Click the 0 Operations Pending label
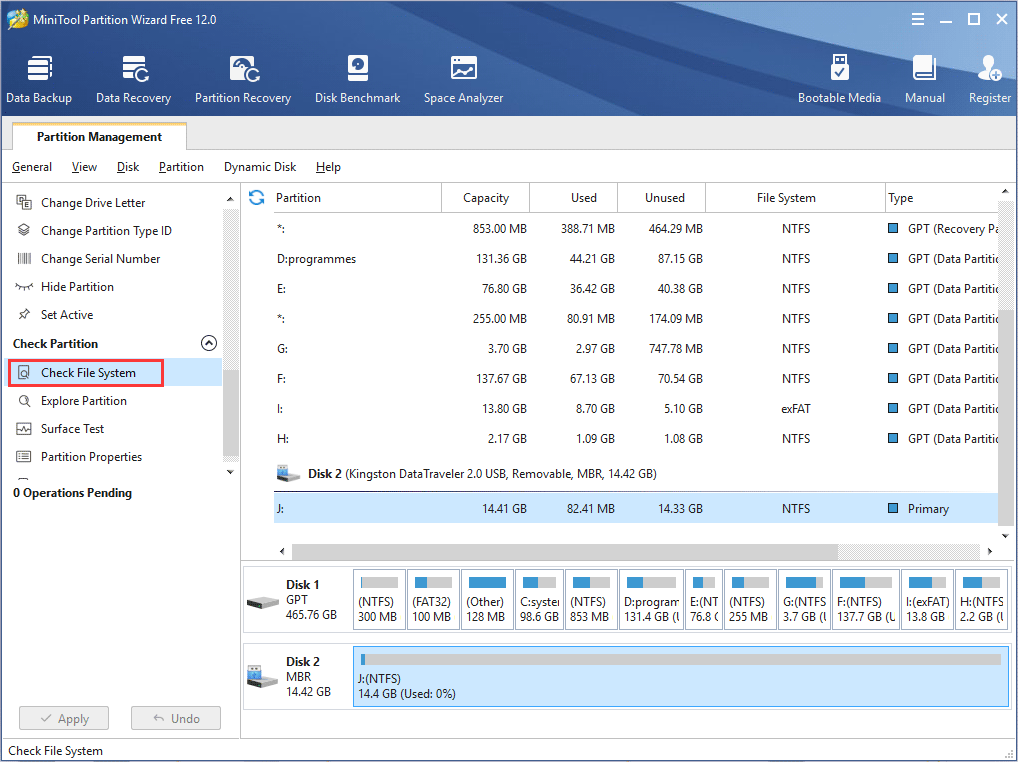This screenshot has width=1018, height=762. coord(72,493)
